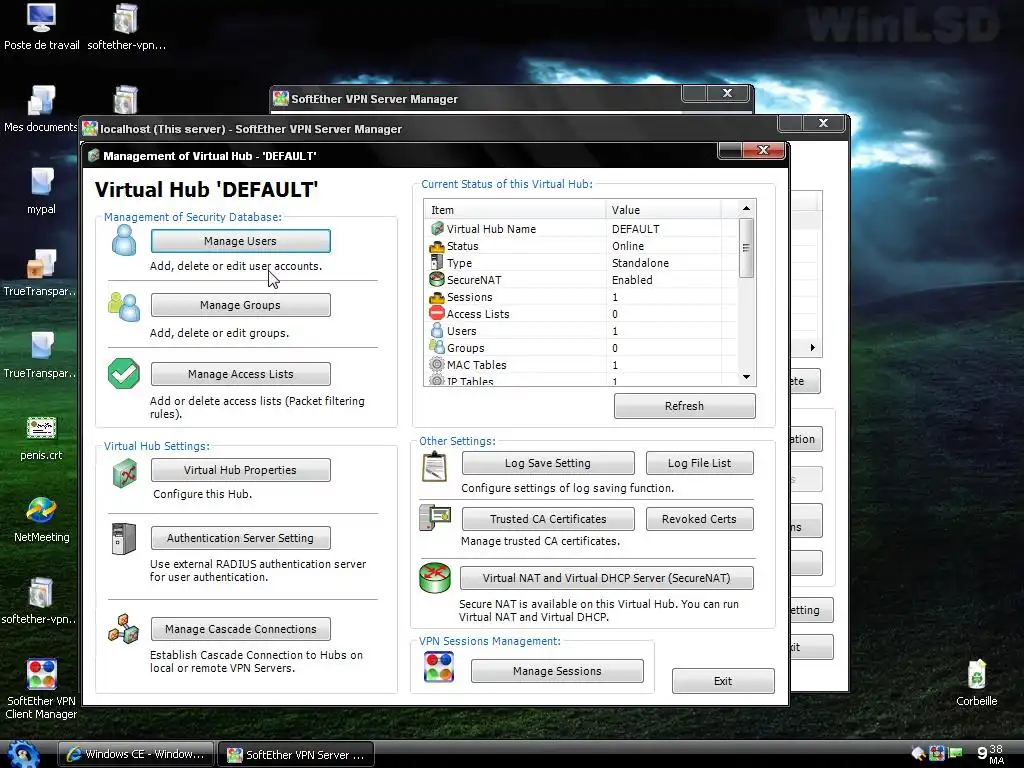Open Trusted CA Certificates

click(548, 519)
